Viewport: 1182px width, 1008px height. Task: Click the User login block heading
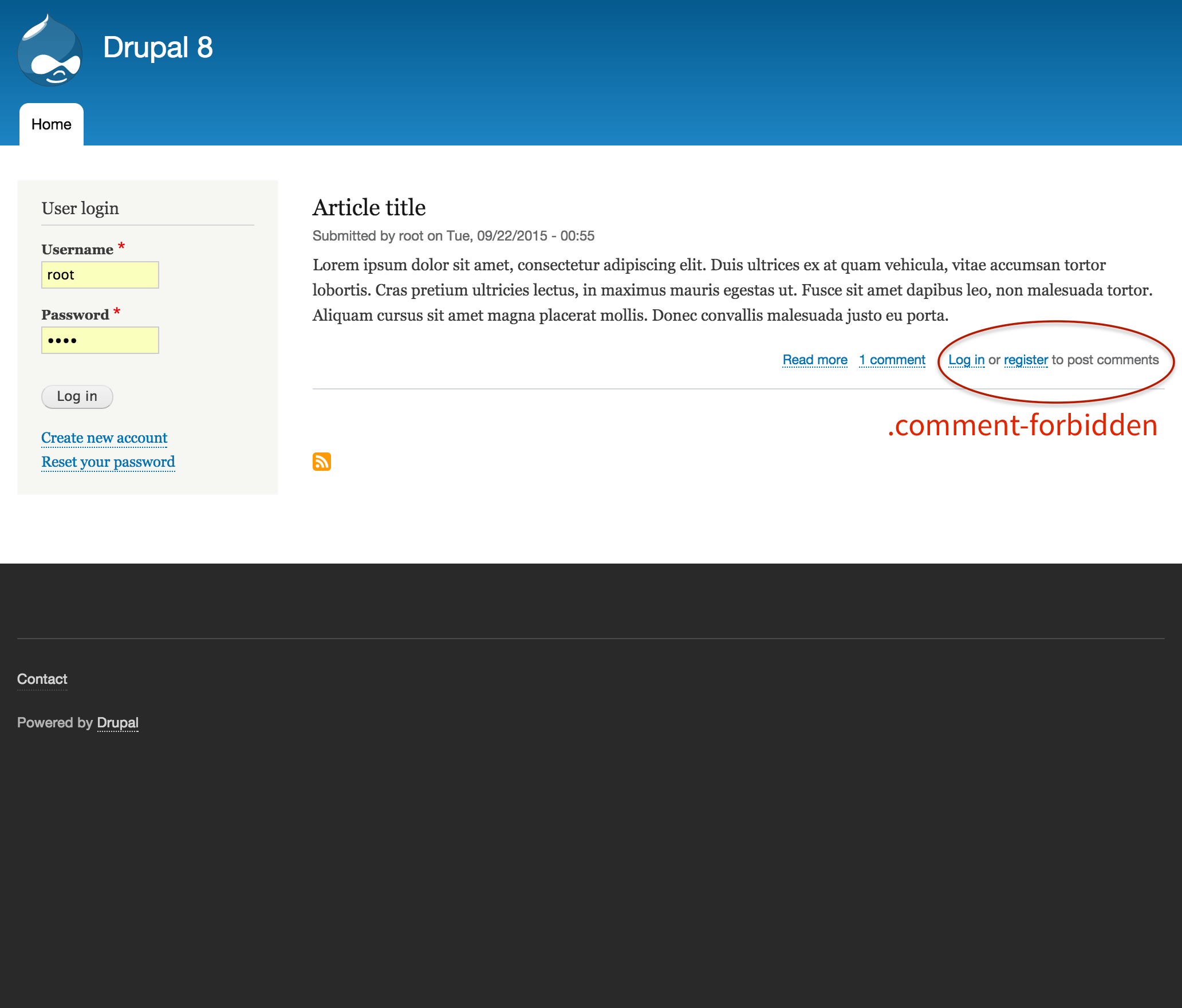tap(80, 208)
